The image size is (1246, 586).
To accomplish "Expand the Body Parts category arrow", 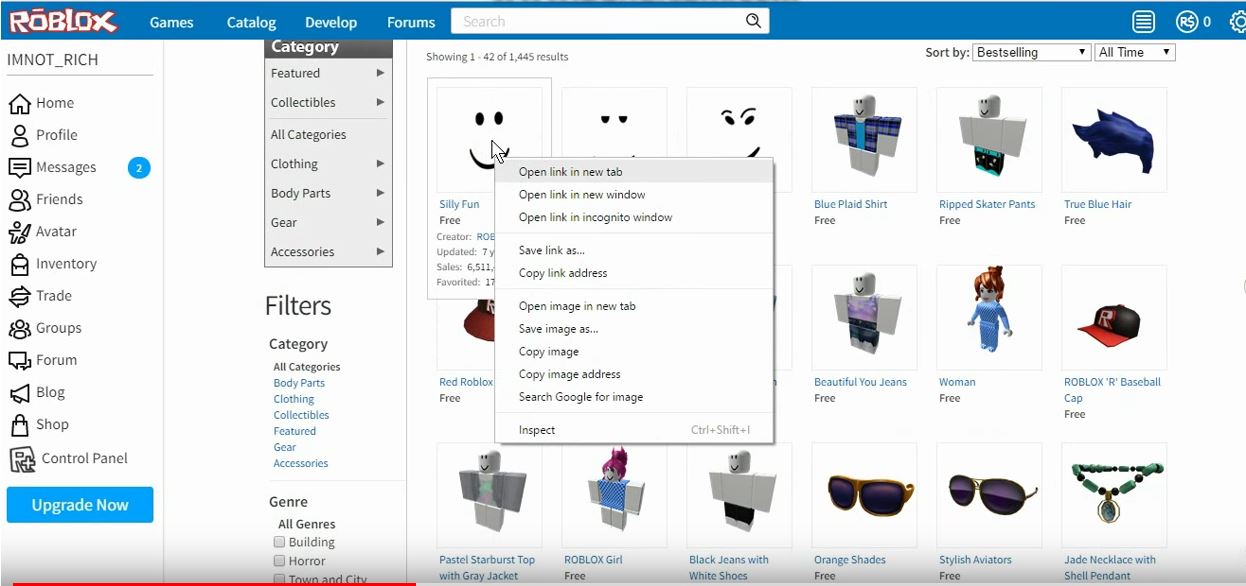I will pos(380,193).
